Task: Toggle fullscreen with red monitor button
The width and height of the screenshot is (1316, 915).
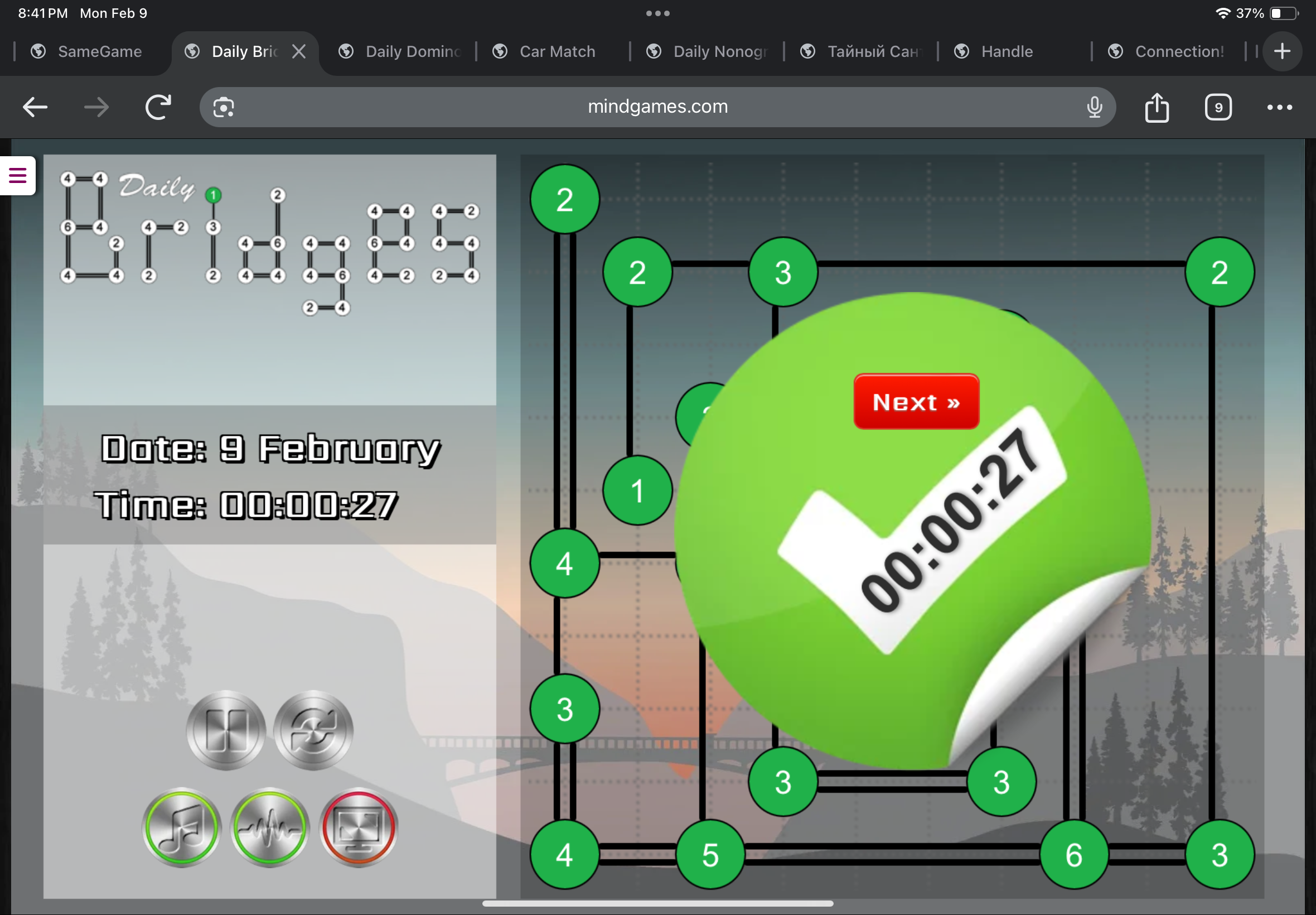Action: (359, 827)
